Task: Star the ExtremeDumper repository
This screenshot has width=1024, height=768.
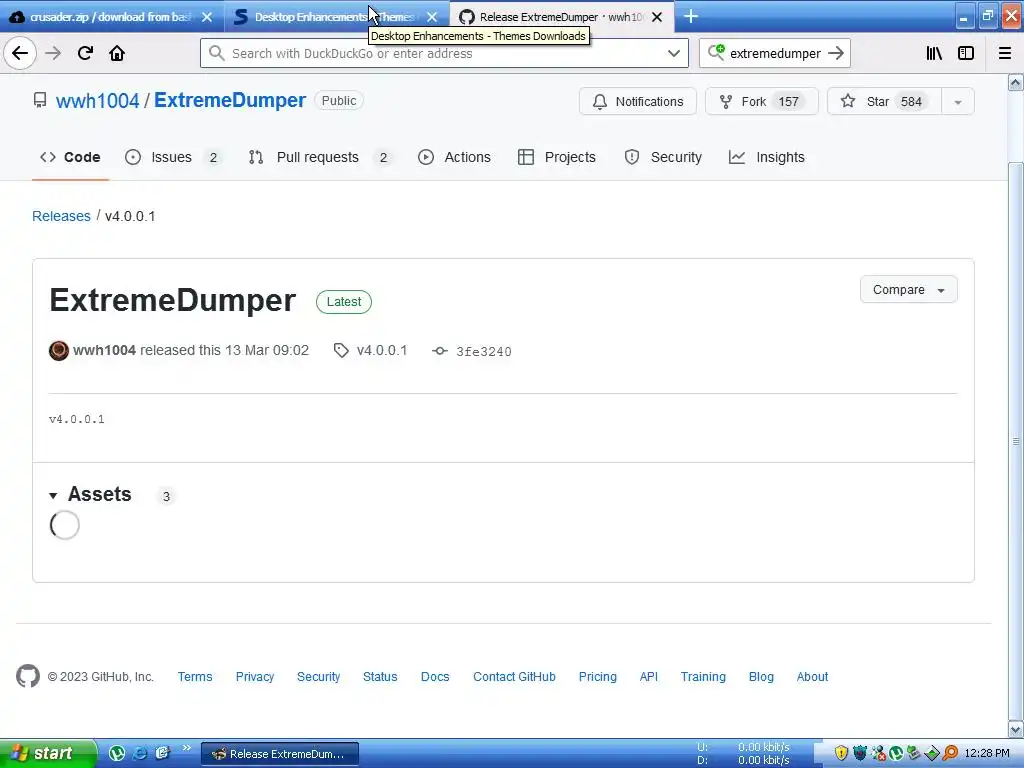Action: [884, 101]
